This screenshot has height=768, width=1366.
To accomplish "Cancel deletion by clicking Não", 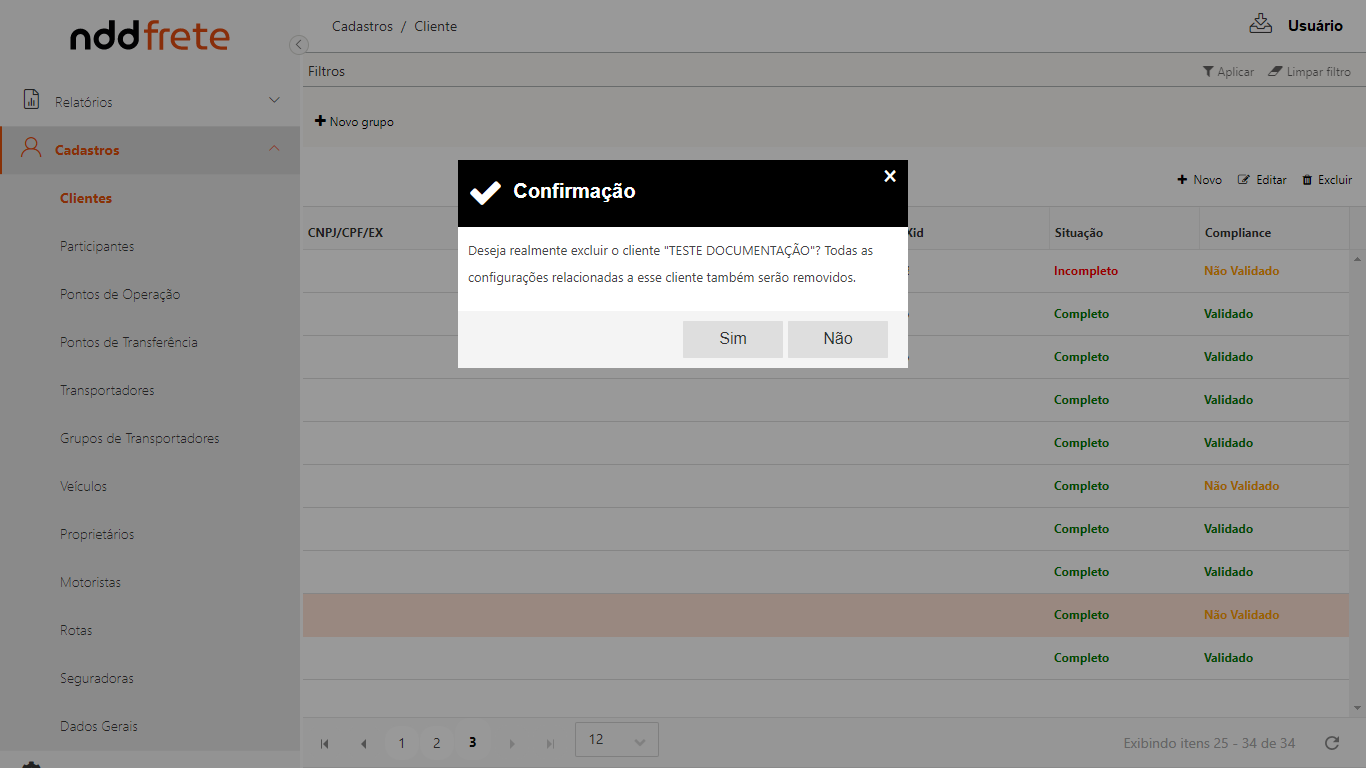I will [837, 339].
